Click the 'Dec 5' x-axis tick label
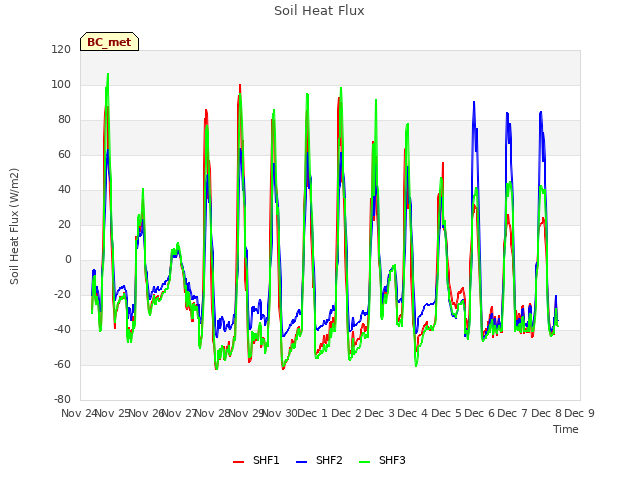Image resolution: width=640 pixels, height=480 pixels. 446,413
